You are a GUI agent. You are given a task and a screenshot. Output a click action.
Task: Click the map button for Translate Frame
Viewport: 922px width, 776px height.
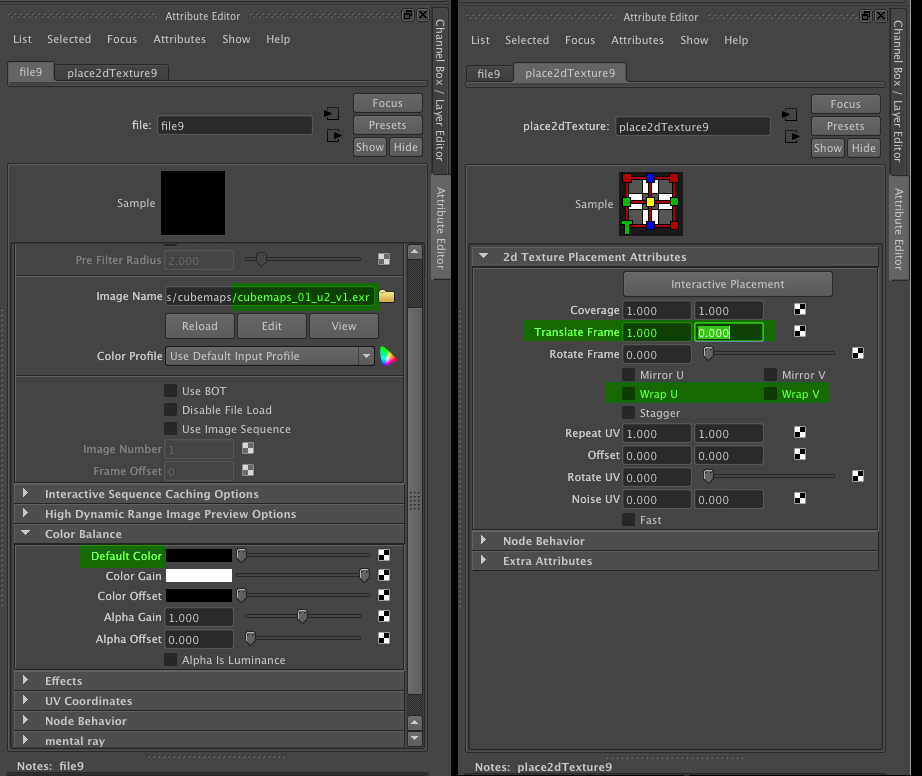point(800,331)
